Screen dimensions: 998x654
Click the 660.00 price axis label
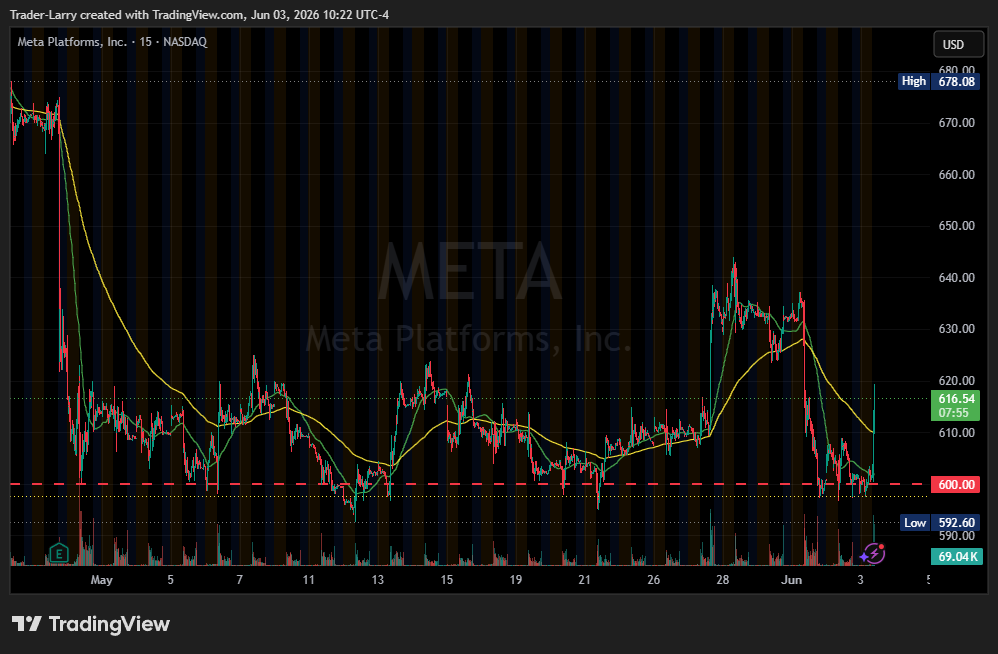(x=957, y=174)
